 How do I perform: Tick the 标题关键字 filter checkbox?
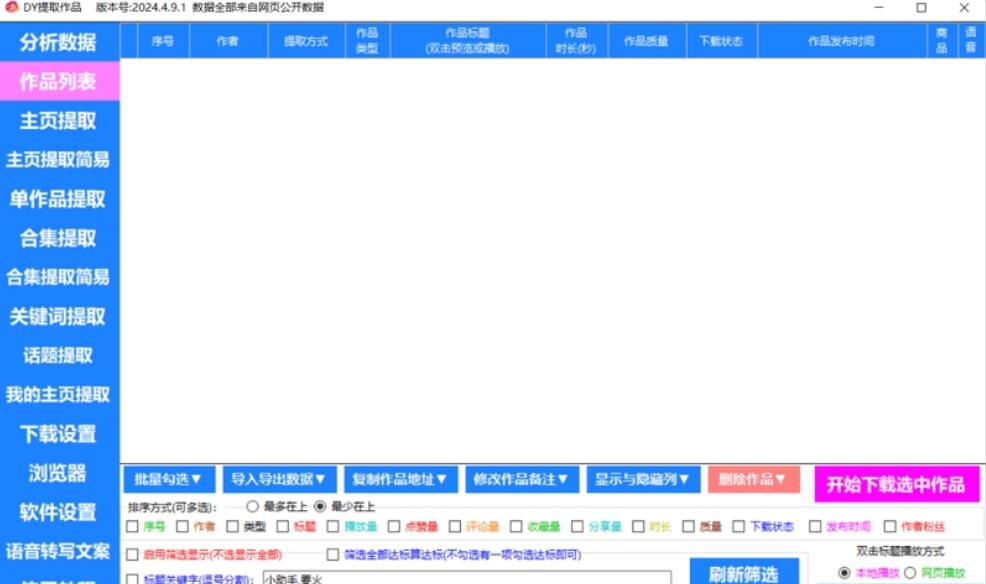click(133, 579)
